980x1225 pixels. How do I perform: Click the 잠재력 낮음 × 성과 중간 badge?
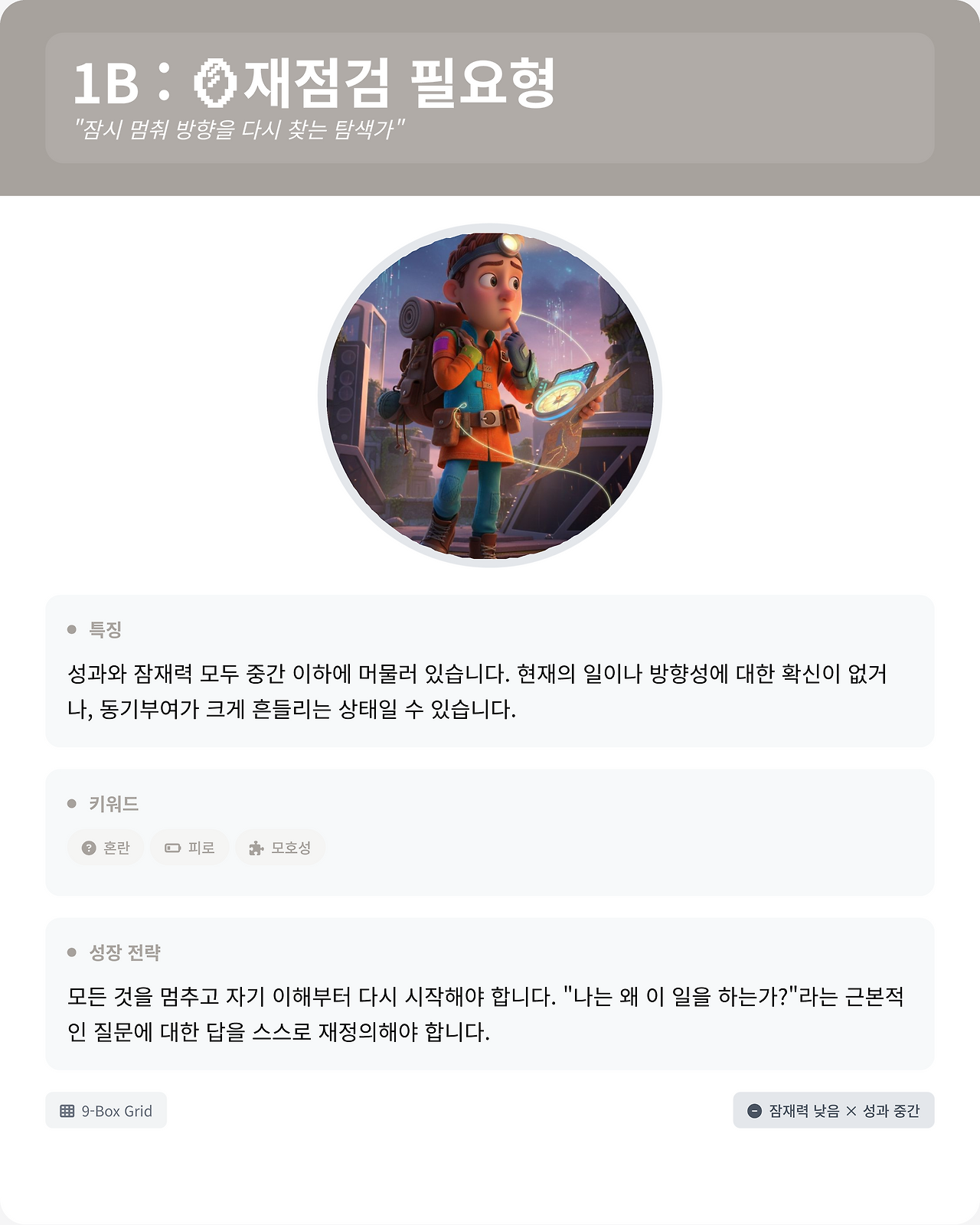(834, 1111)
